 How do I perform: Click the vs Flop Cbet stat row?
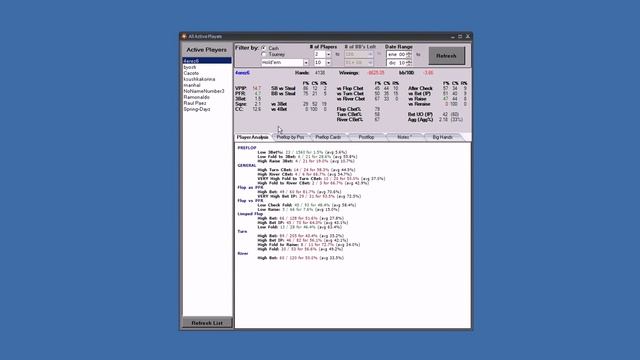click(367, 88)
